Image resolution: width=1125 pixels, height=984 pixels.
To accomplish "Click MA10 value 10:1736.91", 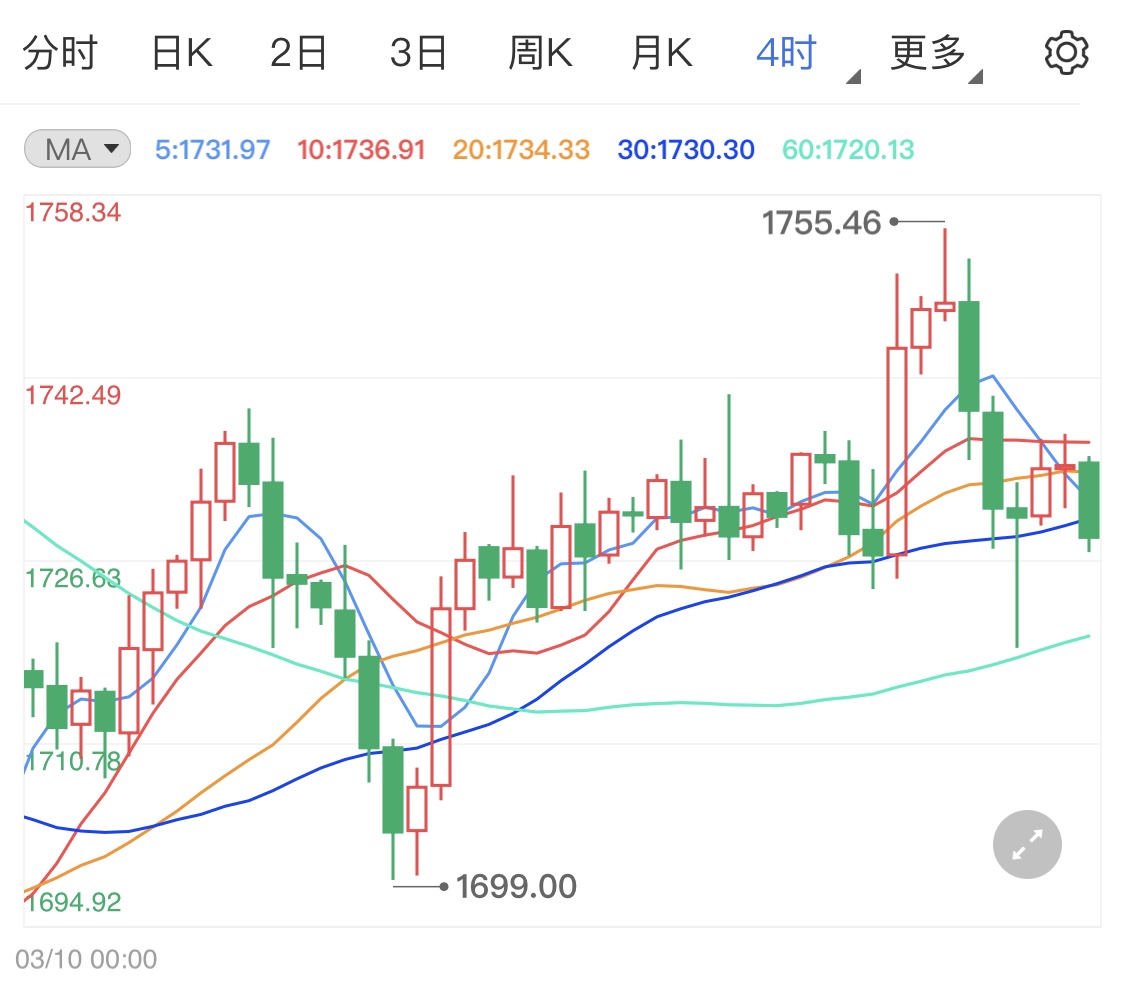I will point(361,149).
